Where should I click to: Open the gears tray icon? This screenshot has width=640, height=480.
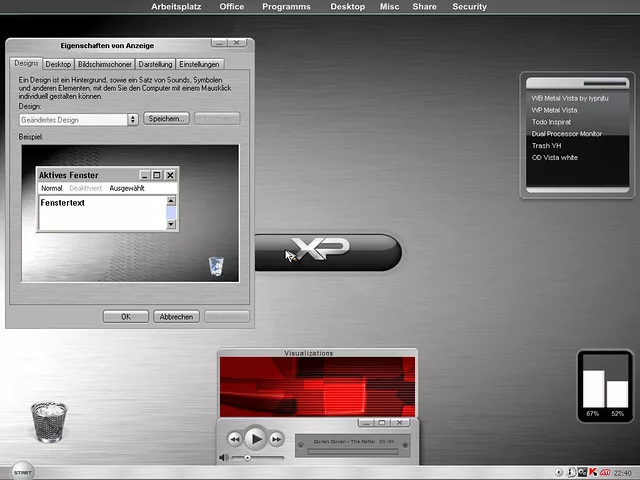coord(582,472)
